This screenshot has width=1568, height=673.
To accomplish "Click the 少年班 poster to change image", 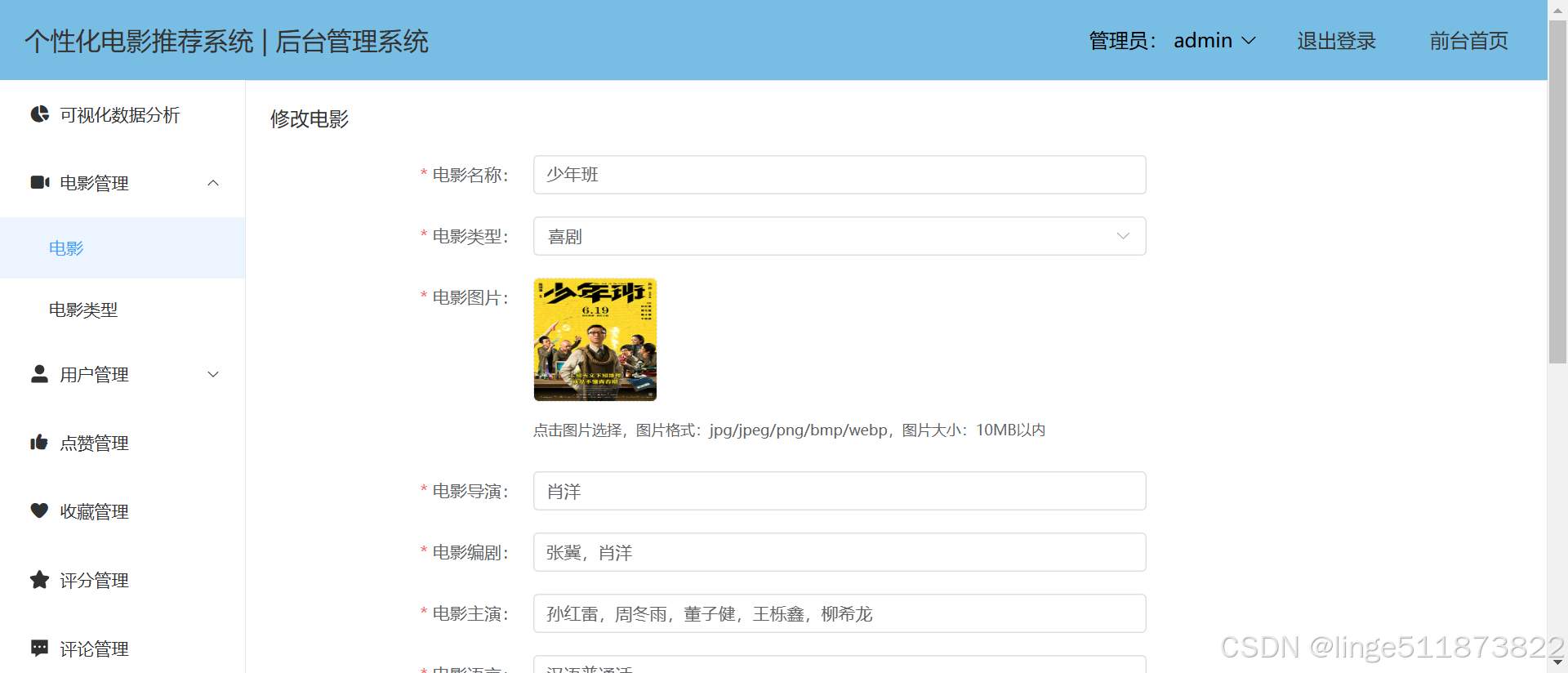I will point(595,340).
